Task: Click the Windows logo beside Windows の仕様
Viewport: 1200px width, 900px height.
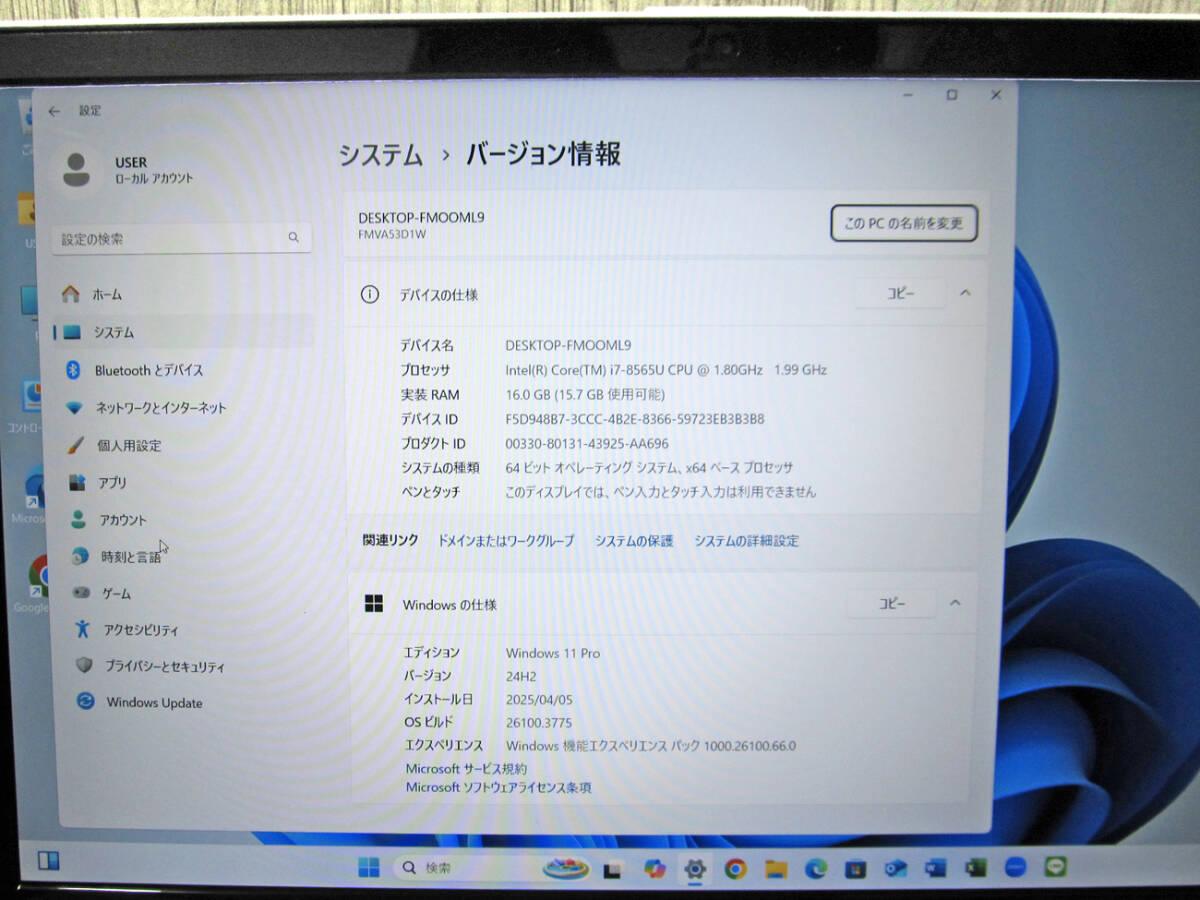Action: click(374, 604)
